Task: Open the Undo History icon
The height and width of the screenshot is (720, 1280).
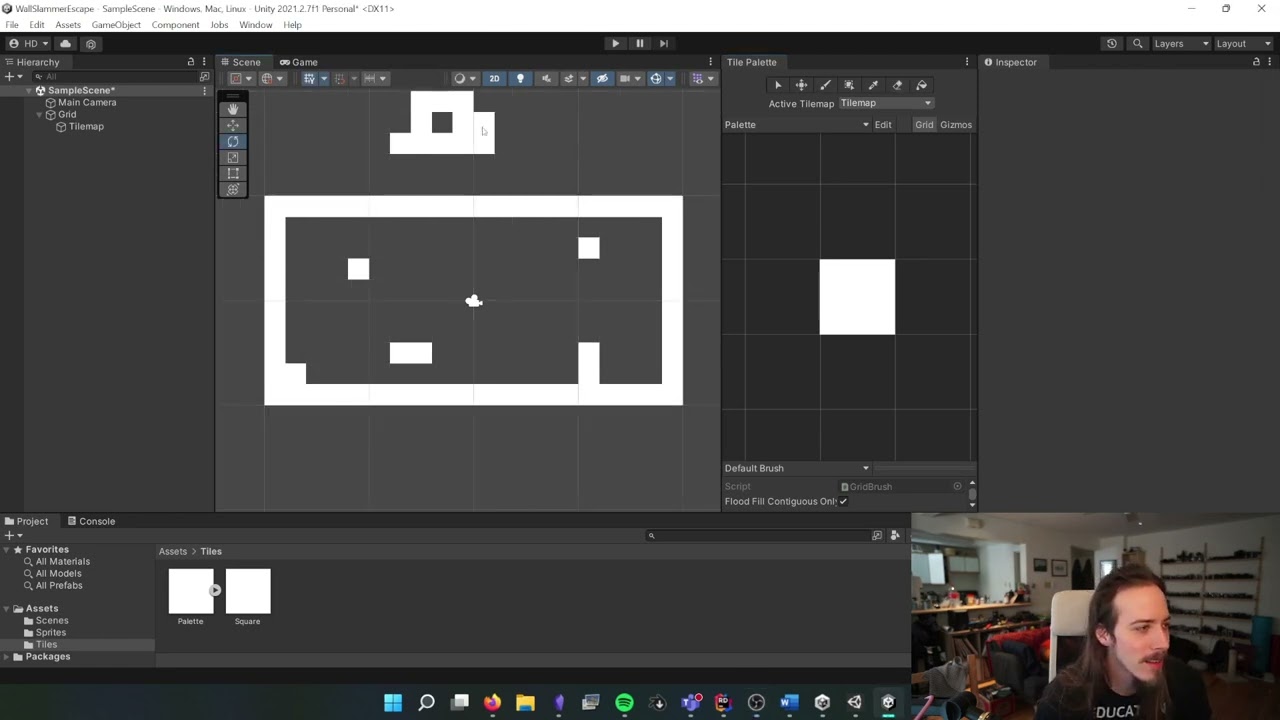Action: (x=1111, y=43)
